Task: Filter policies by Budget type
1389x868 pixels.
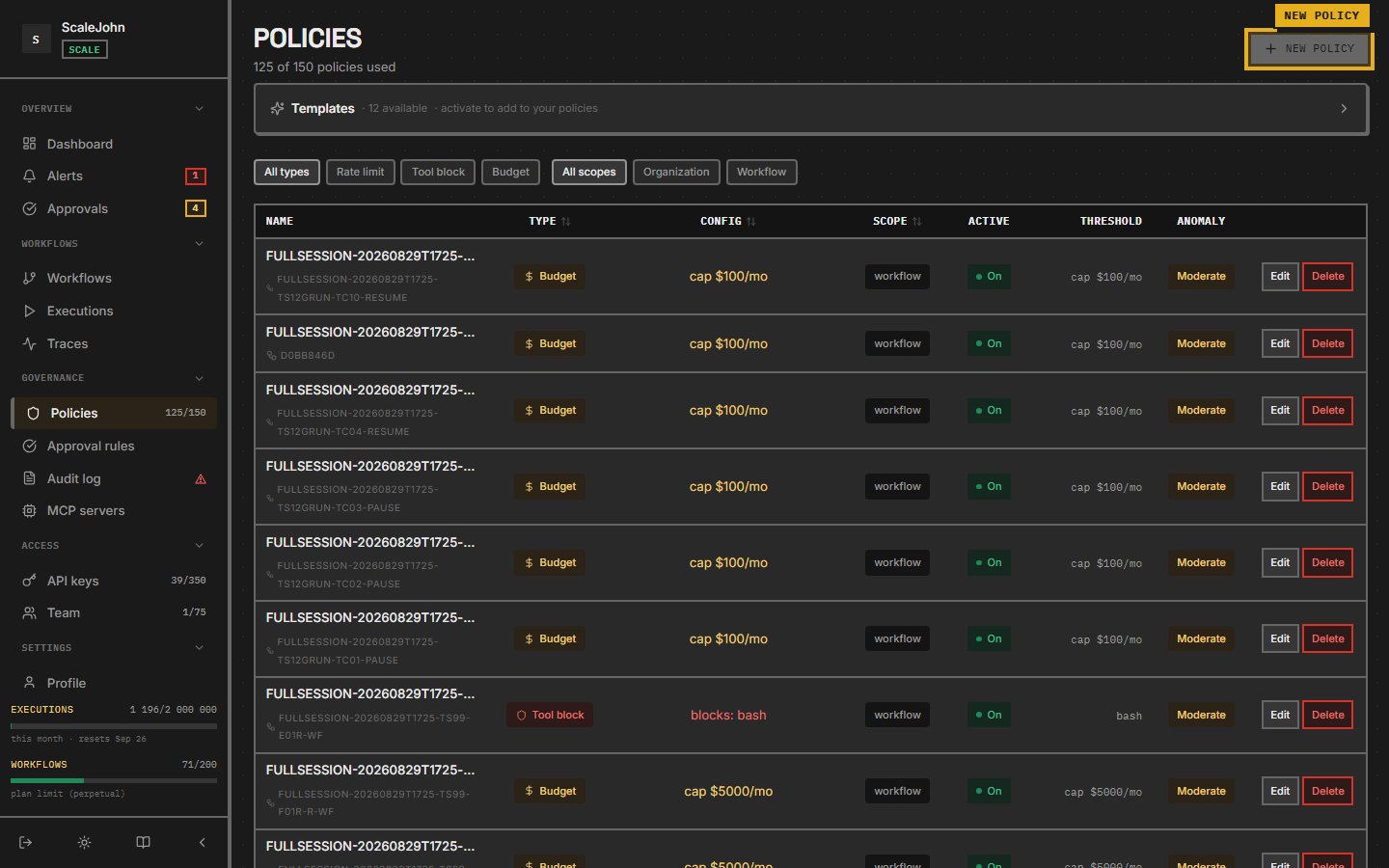Action: 510,172
